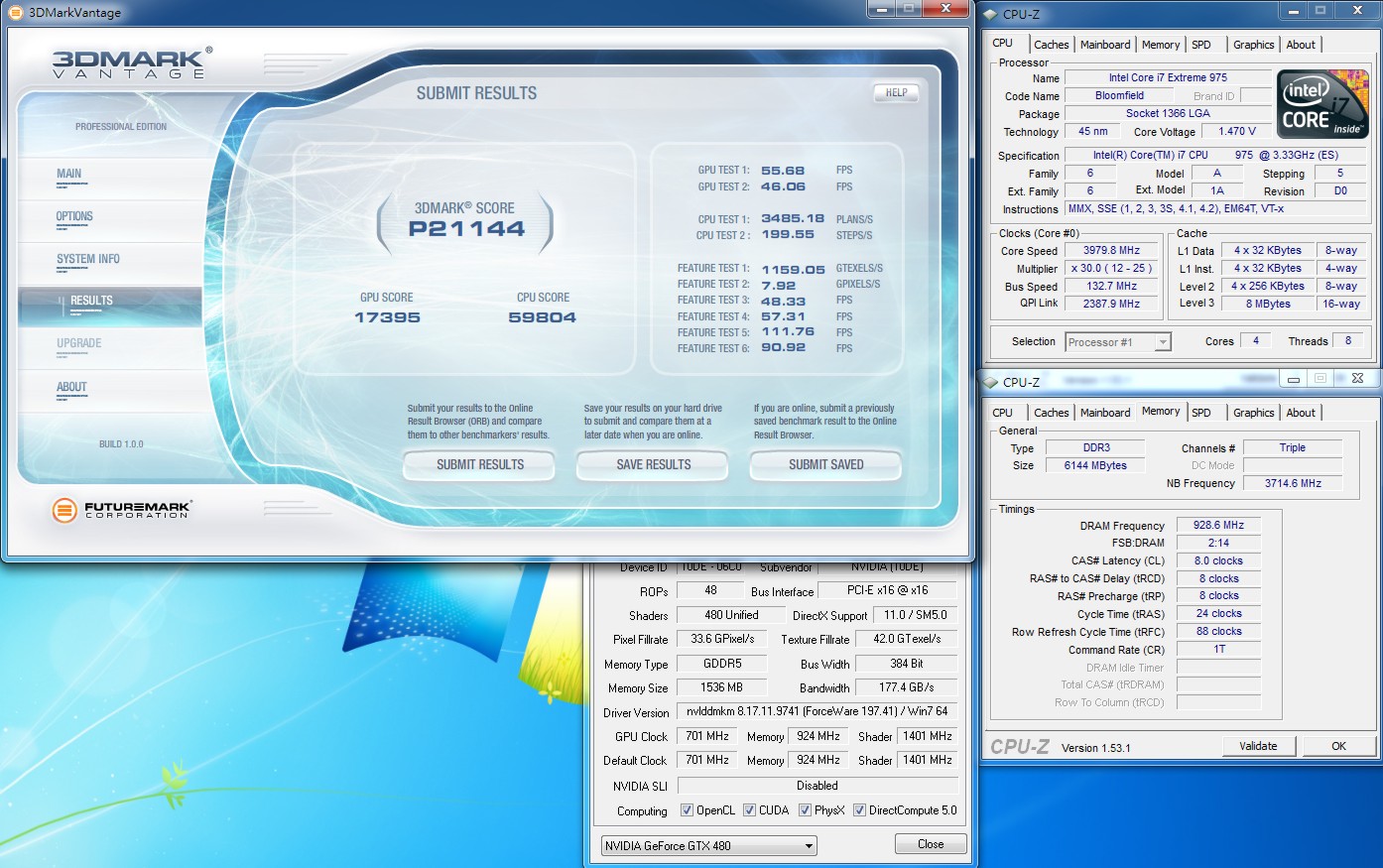The image size is (1383, 868).
Task: Switch to About tab in lower CPU-Z
Action: 1301,413
